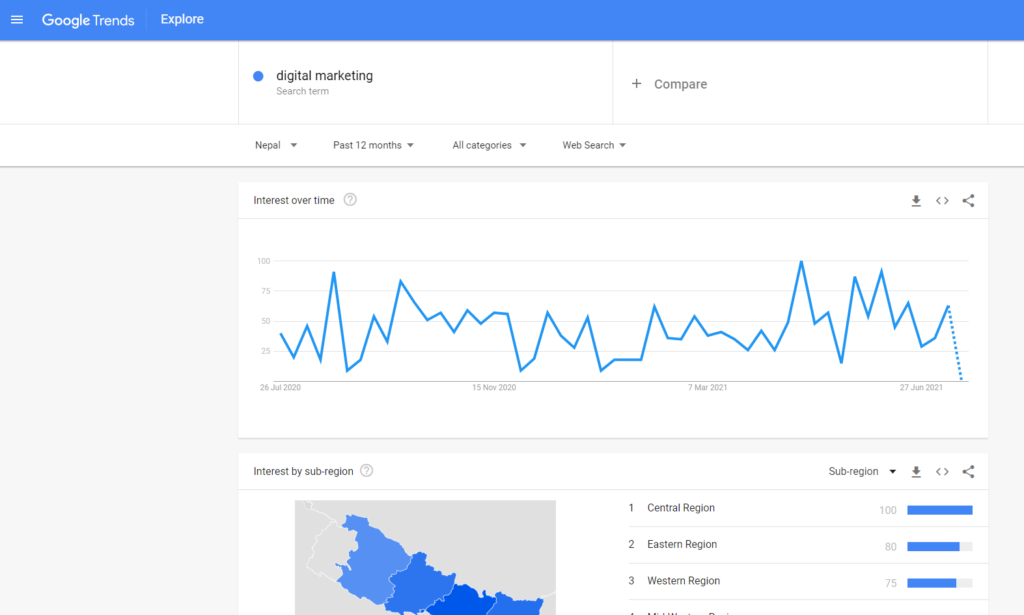Click the plus icon beside Compare
Viewport: 1024px width, 615px height.
coord(636,84)
